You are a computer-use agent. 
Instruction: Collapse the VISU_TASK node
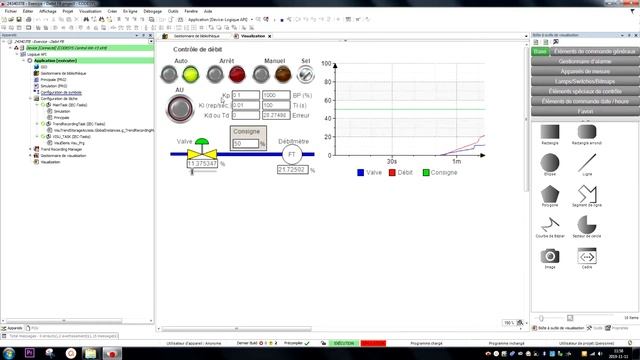pos(37,136)
